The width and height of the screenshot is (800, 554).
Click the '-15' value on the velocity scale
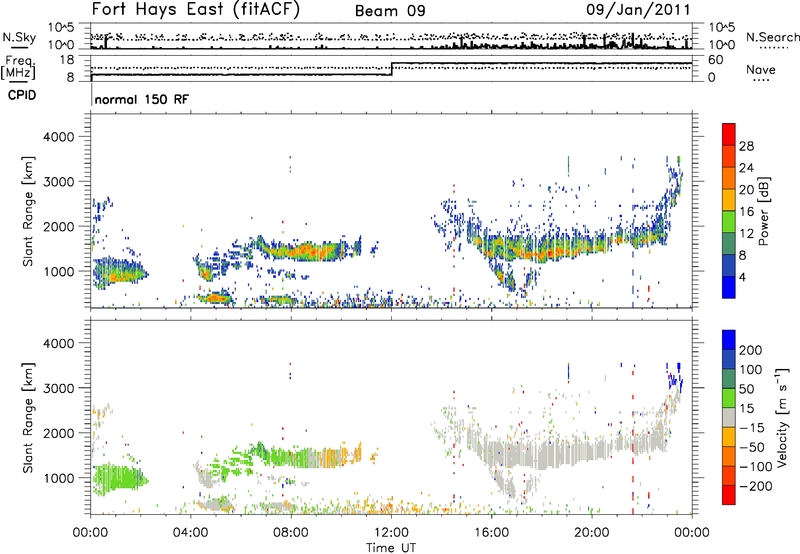(750, 427)
